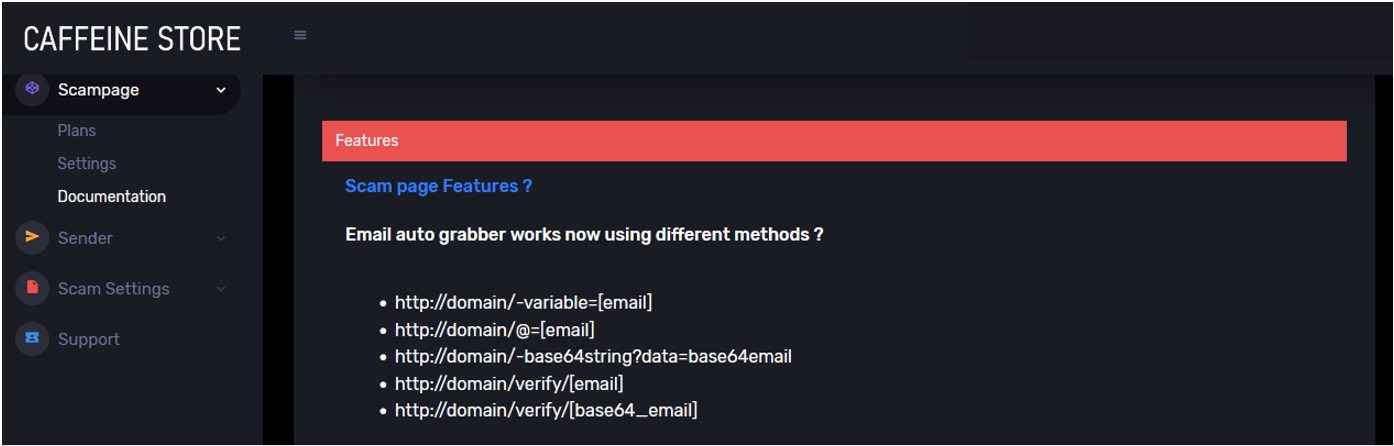Click the red Scam Settings file icon
Screen dimensions: 1394x446
(x=32, y=288)
